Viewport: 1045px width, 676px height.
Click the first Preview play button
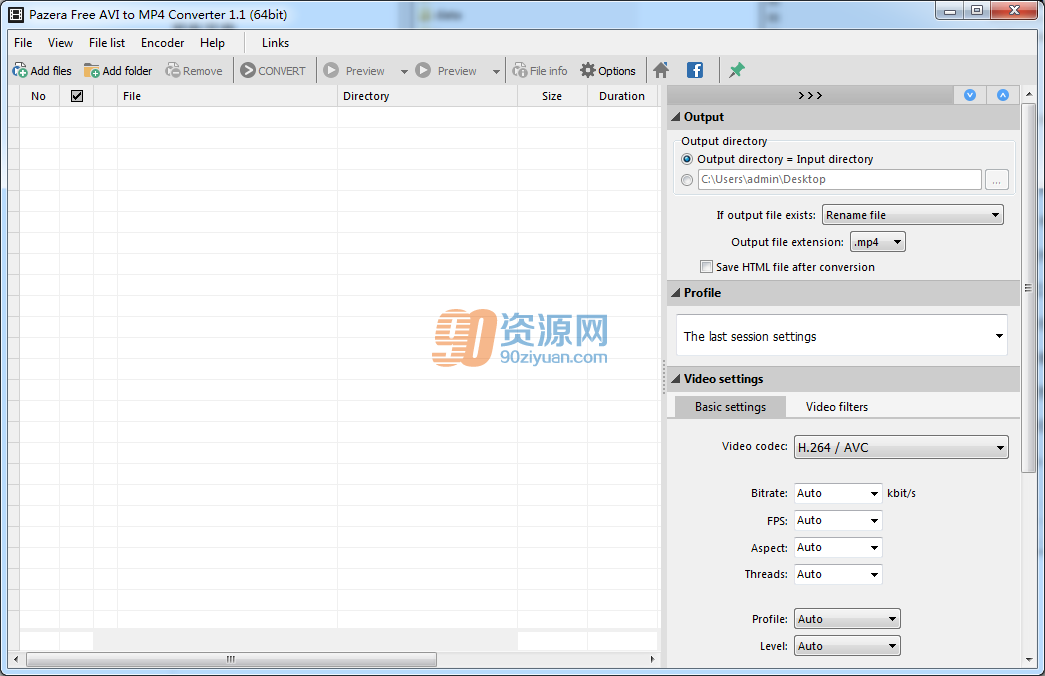pos(331,70)
